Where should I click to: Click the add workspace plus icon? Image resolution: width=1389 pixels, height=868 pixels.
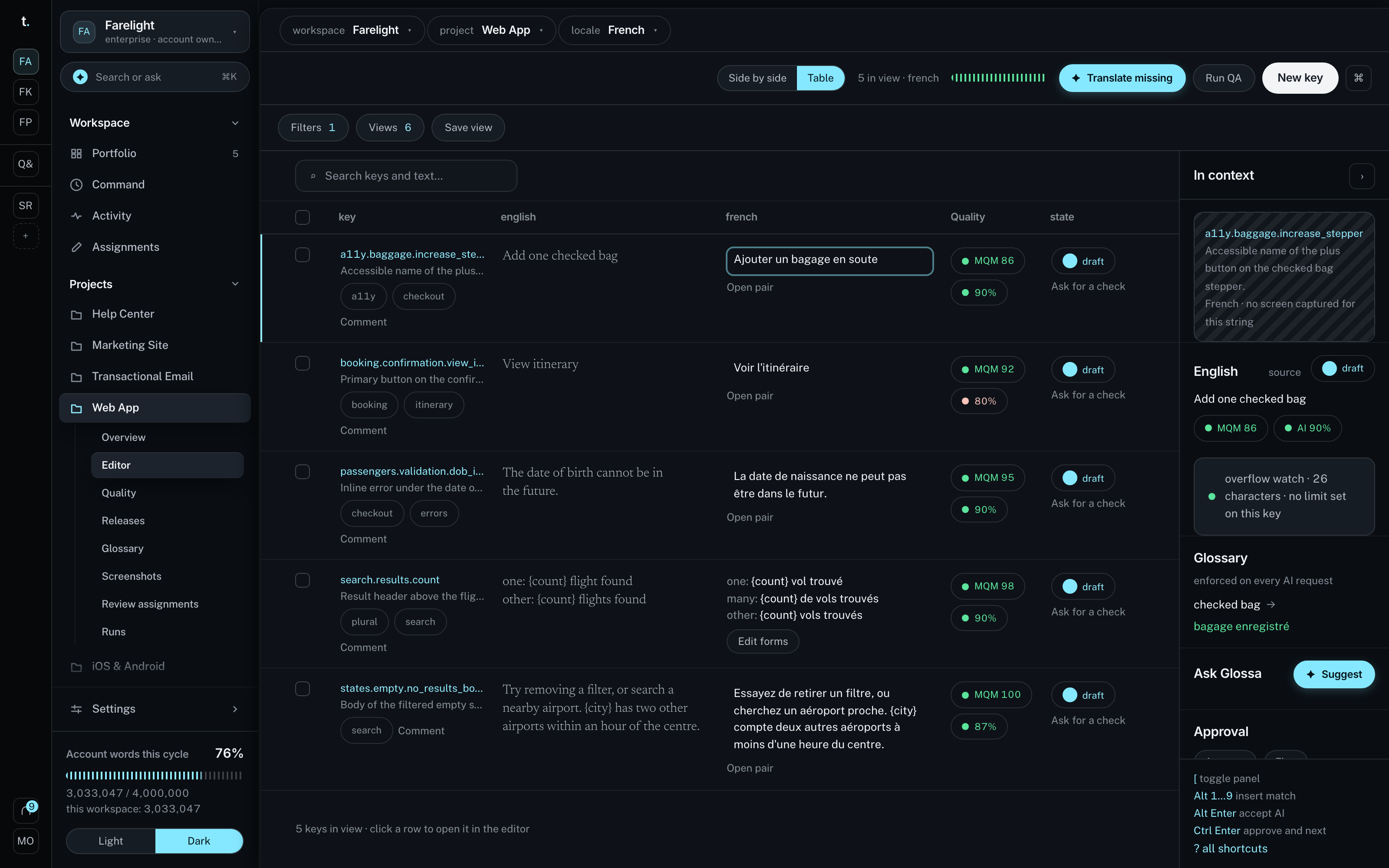[26, 236]
